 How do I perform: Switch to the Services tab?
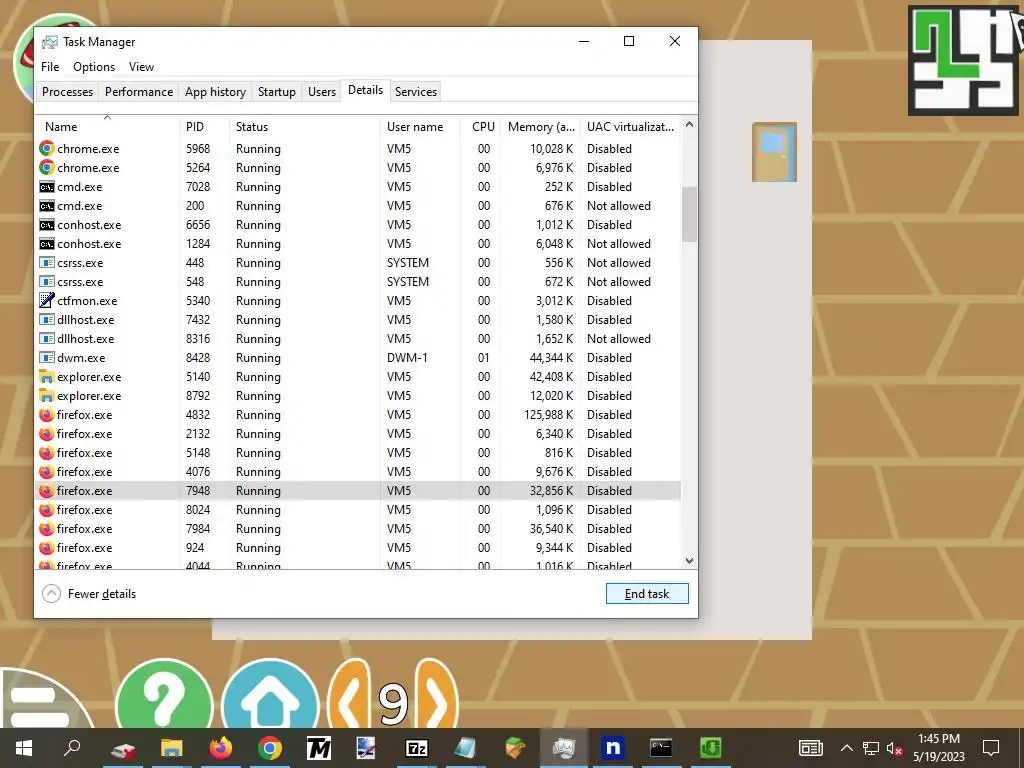pyautogui.click(x=416, y=91)
